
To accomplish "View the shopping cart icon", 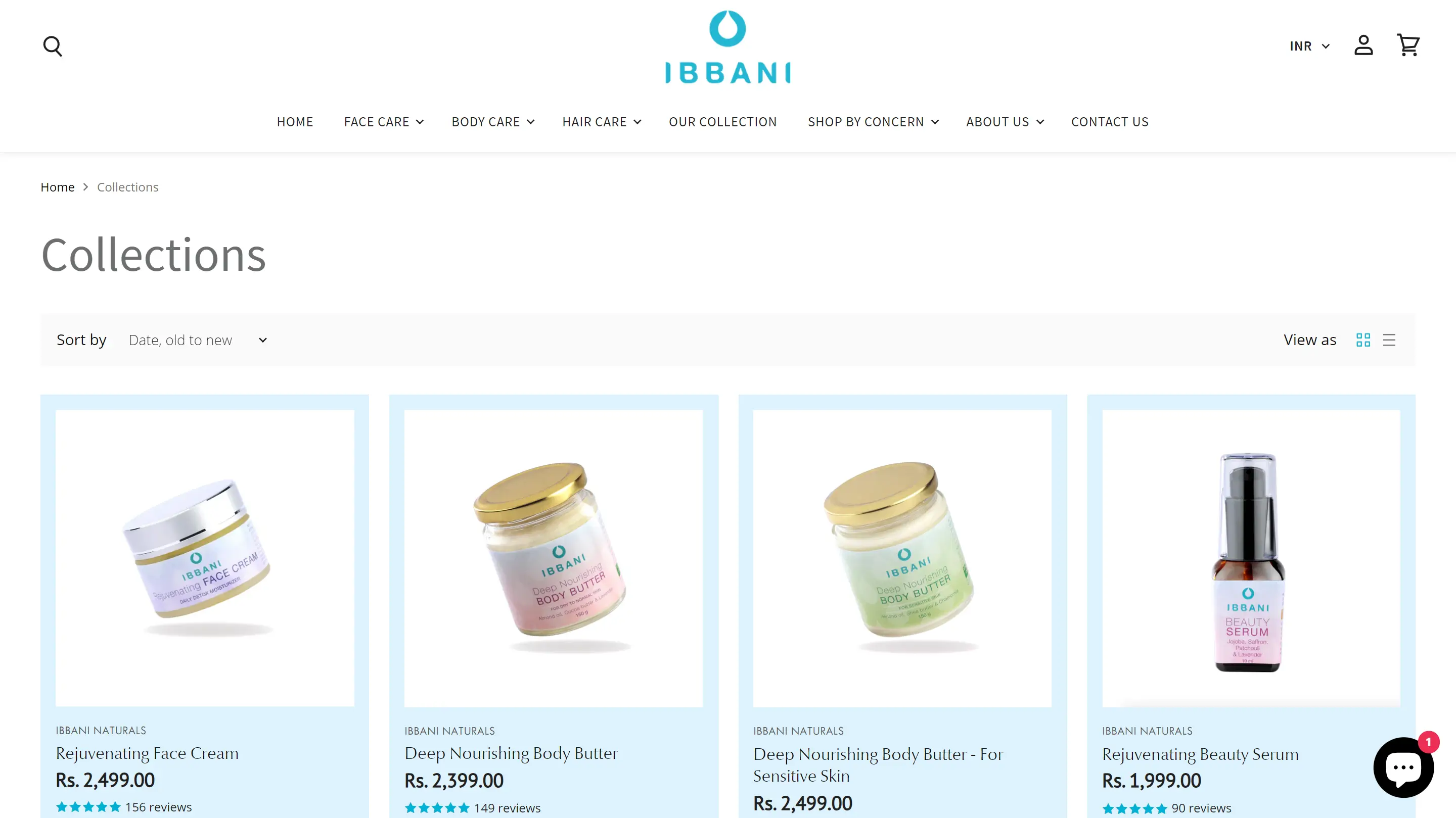I will tap(1408, 45).
